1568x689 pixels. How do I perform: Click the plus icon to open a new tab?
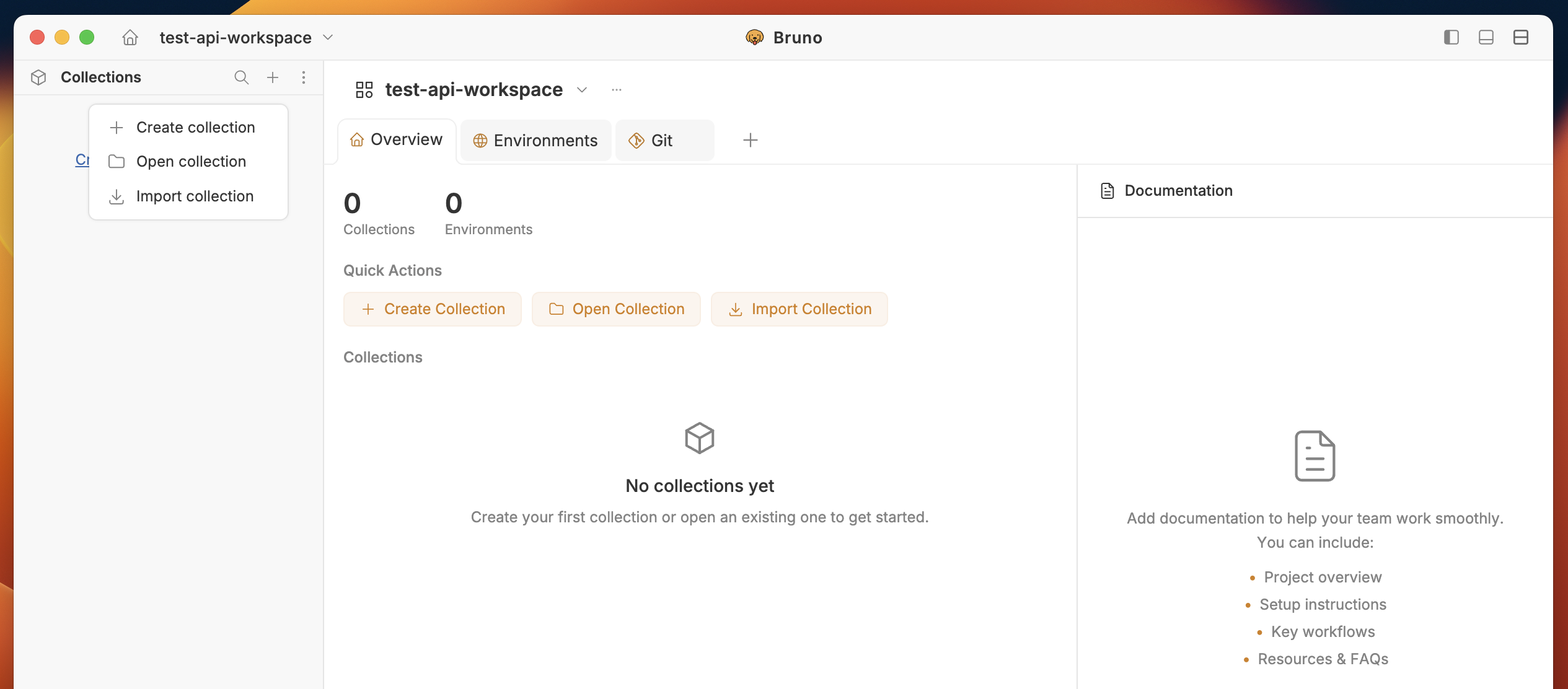[750, 140]
